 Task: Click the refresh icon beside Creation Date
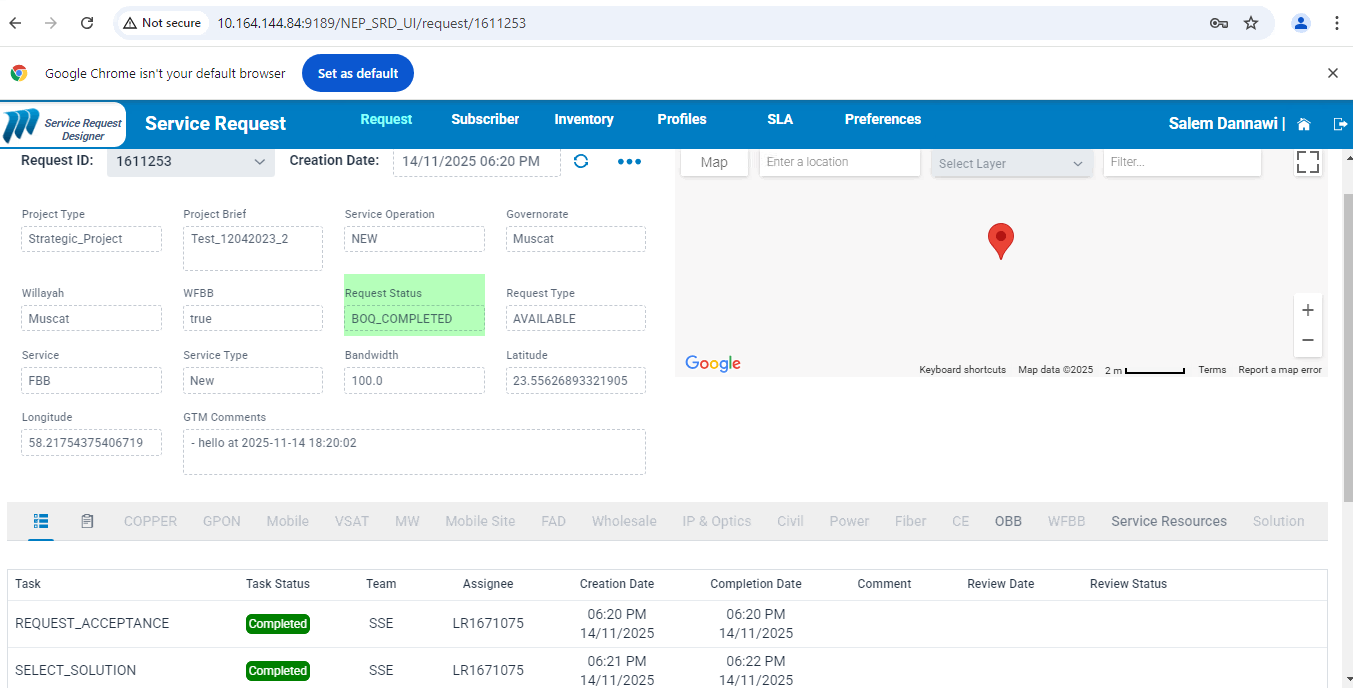[581, 161]
